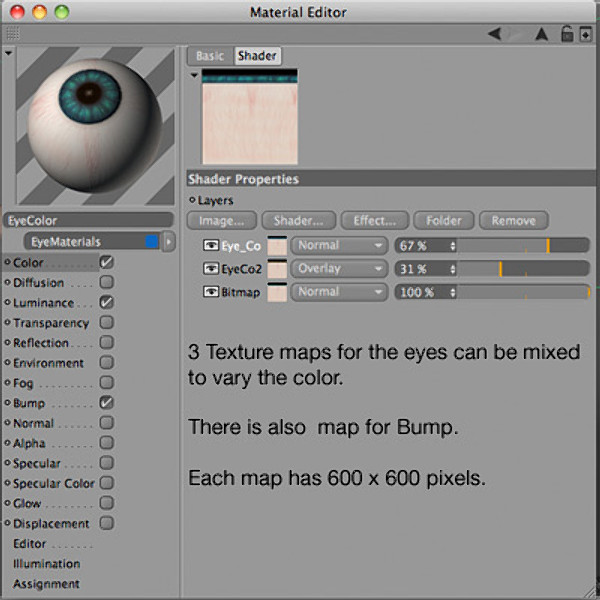This screenshot has width=600, height=600.
Task: Open the material preview options triangle
Action: [8, 53]
